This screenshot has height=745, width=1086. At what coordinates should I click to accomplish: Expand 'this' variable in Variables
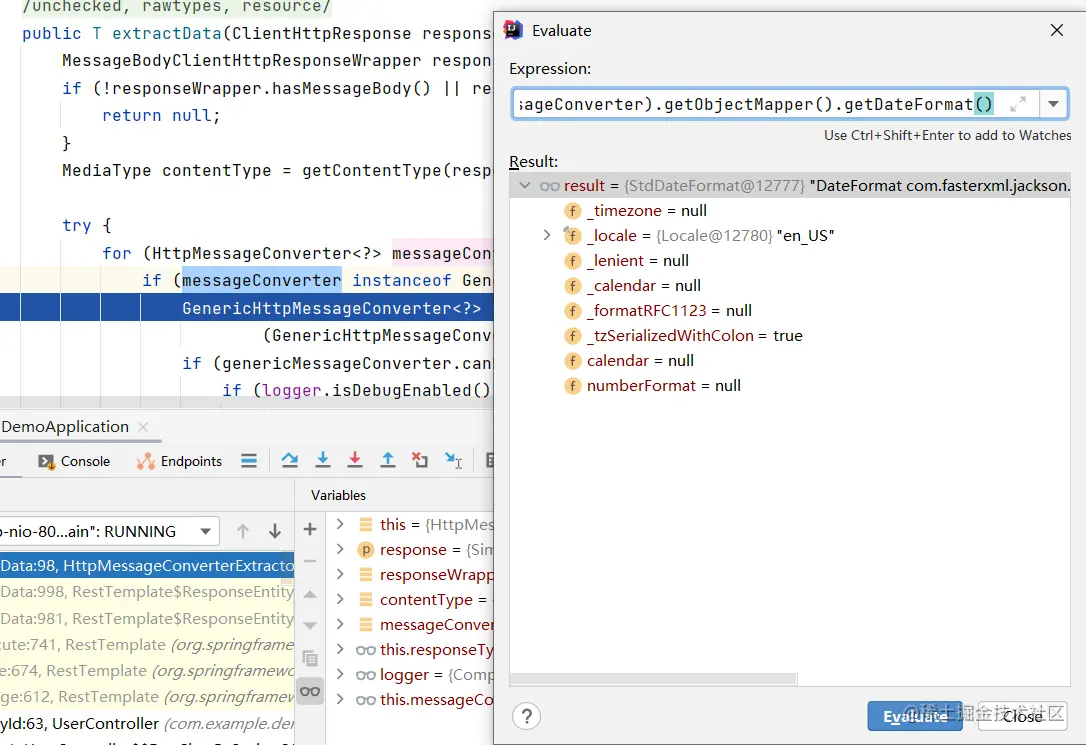coord(339,524)
